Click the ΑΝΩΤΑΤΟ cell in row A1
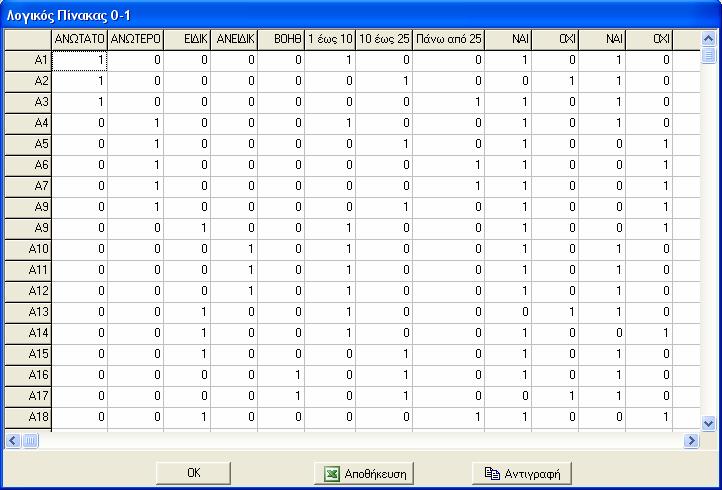Image resolution: width=722 pixels, height=490 pixels. tap(80, 61)
